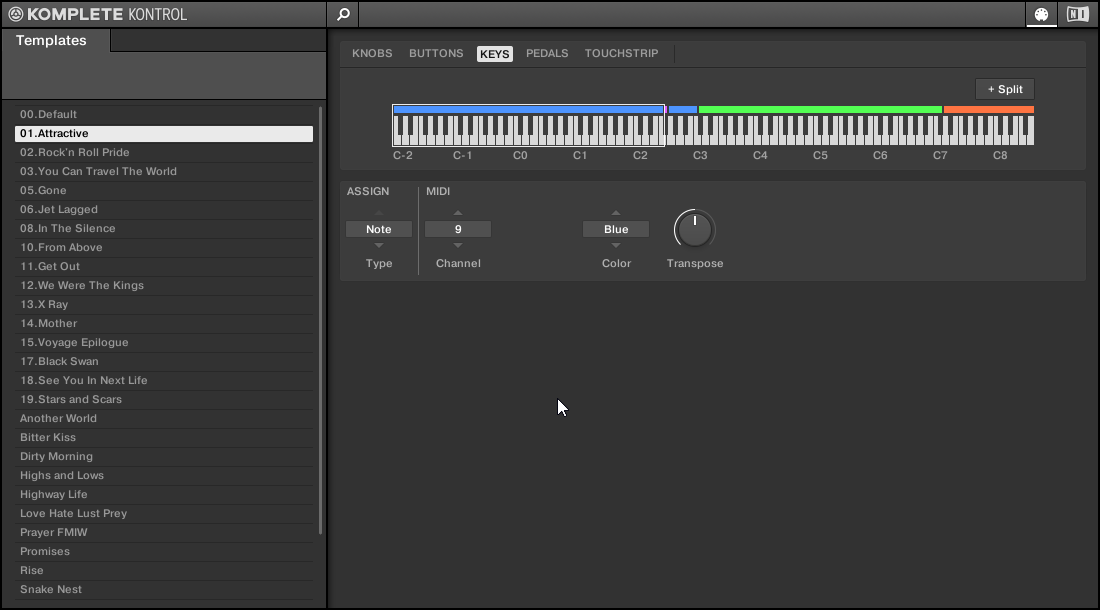Select the short blue key zone near C3
Image resolution: width=1100 pixels, height=610 pixels.
(x=683, y=109)
